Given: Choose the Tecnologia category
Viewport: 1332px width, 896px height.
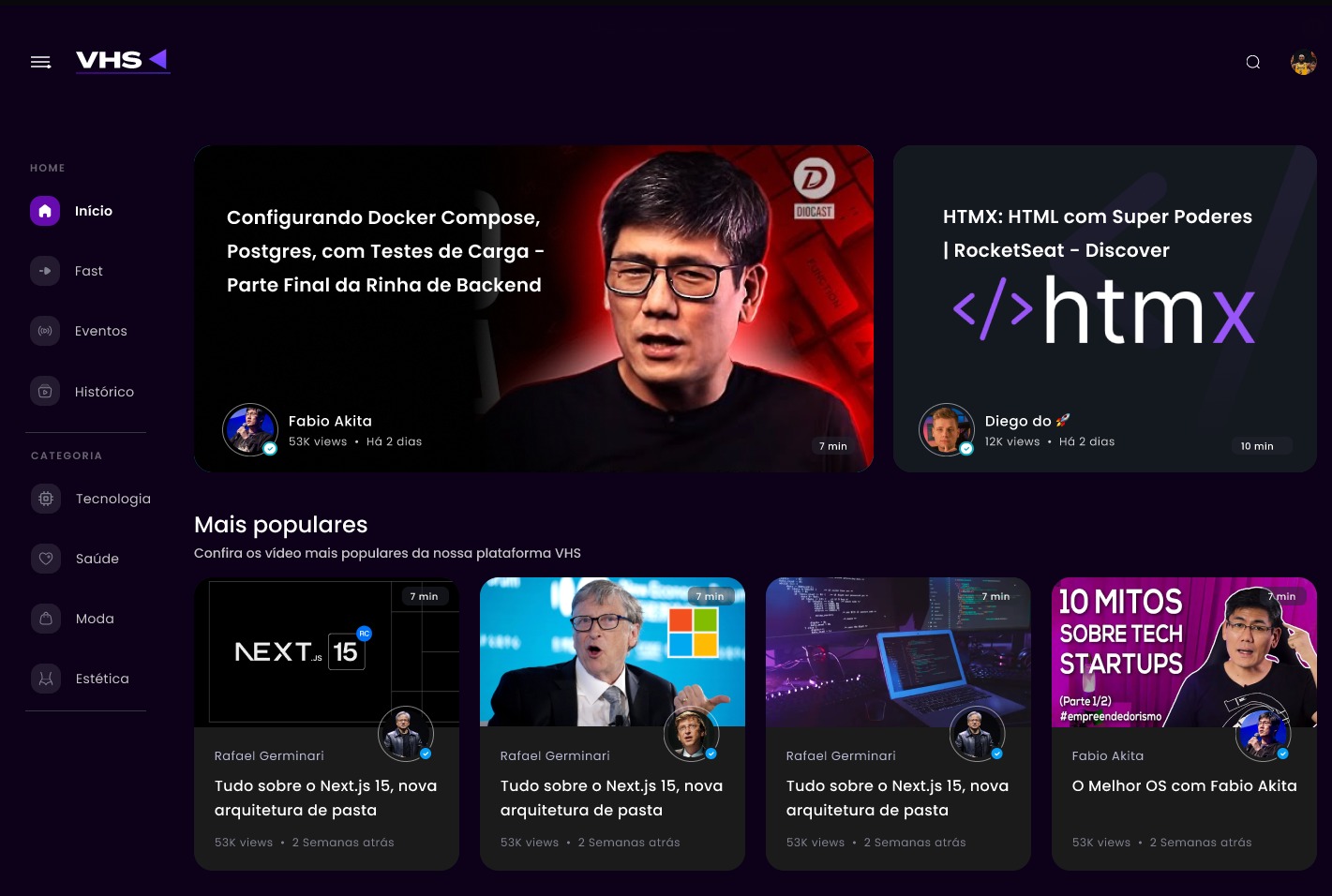Looking at the screenshot, I should (113, 499).
